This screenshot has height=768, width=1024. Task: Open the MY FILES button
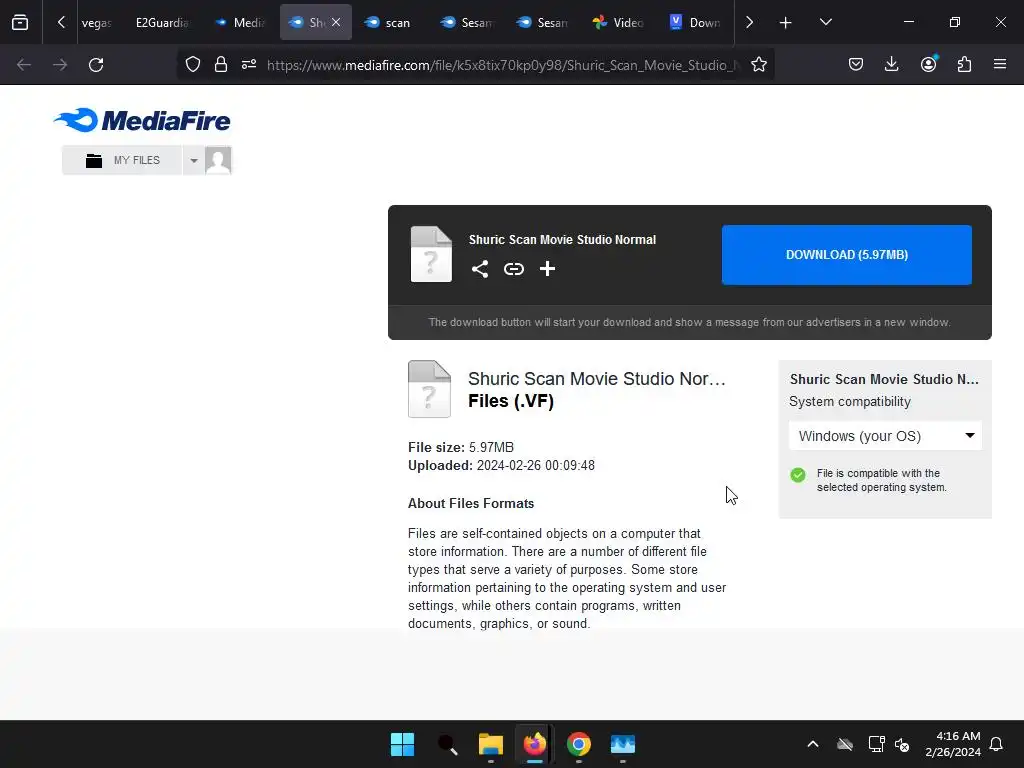coord(122,161)
